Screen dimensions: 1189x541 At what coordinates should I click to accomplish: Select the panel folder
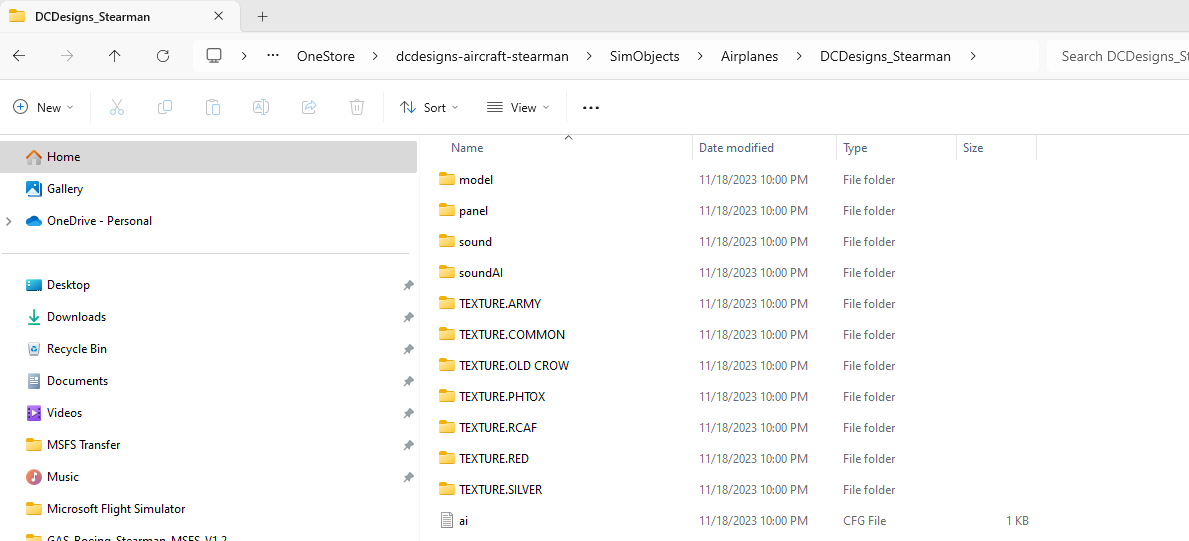tap(473, 210)
